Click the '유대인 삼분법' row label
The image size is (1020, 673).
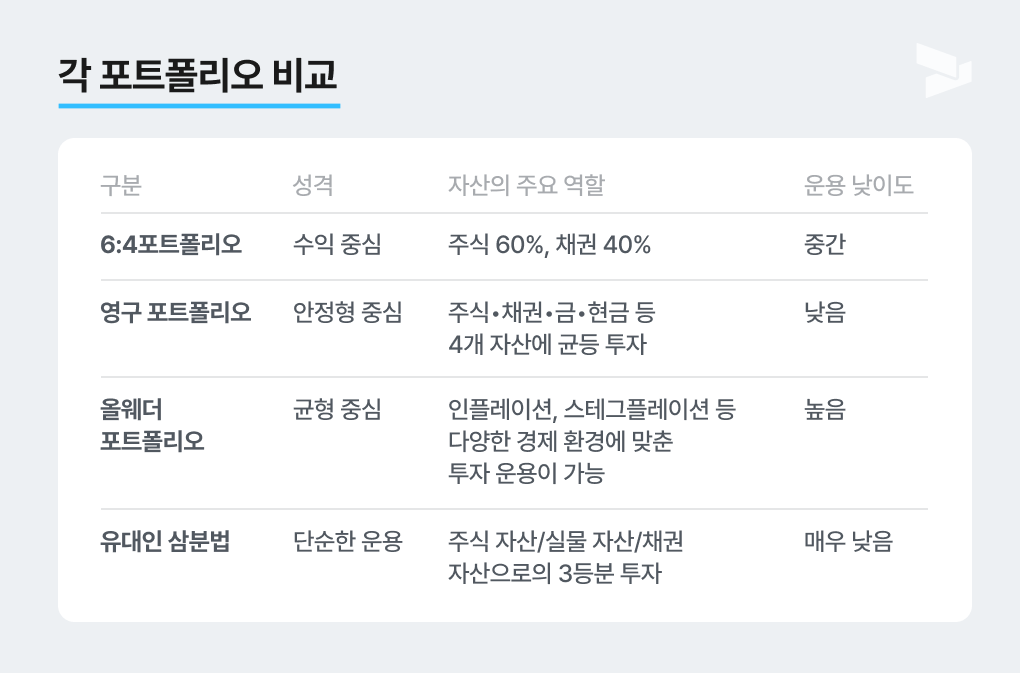click(165, 543)
